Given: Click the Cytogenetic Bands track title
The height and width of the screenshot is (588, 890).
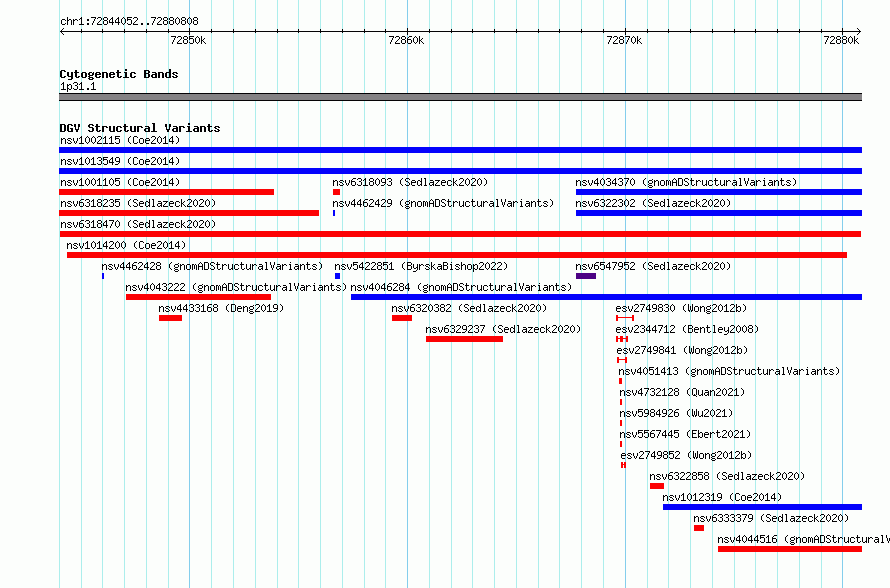Looking at the screenshot, I should point(119,74).
